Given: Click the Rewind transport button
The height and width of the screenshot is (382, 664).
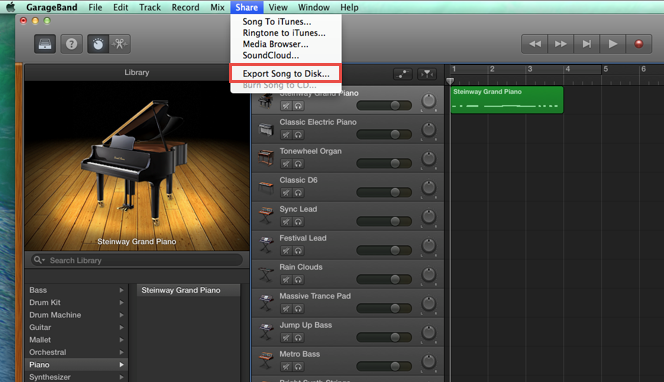Looking at the screenshot, I should pyautogui.click(x=535, y=44).
